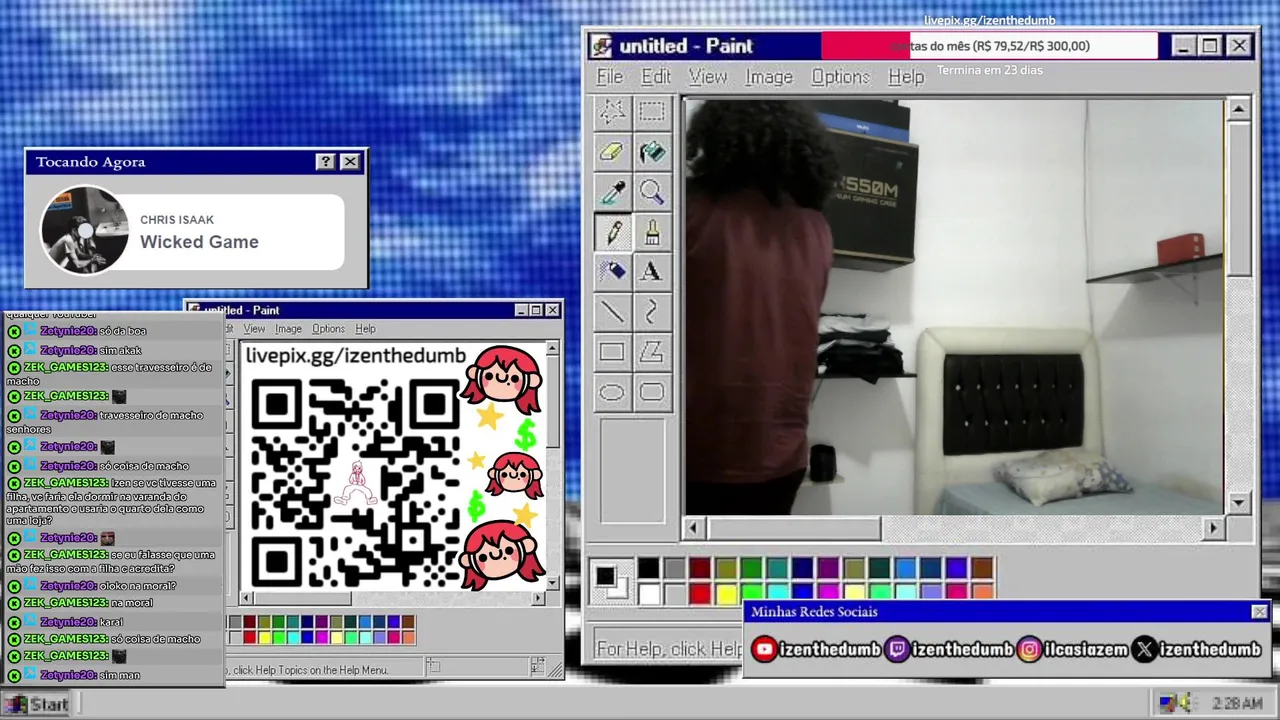Open Image menu in small Paint window
This screenshot has width=1280, height=720.
288,329
